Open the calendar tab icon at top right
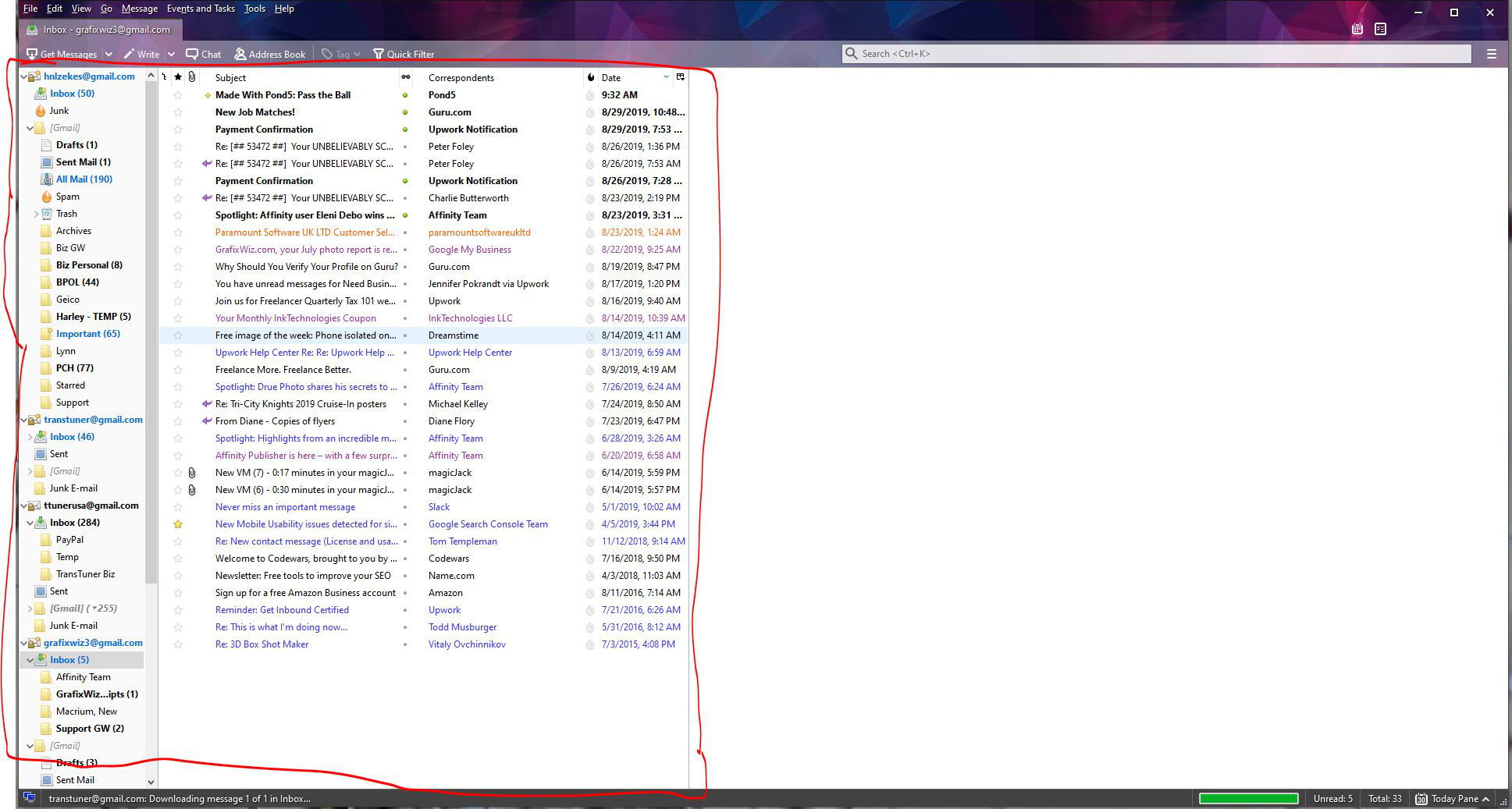 [x=1357, y=29]
